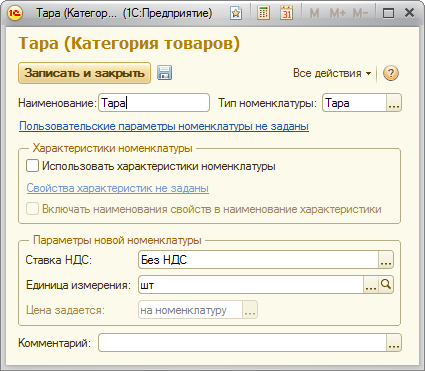
Task: Open Ставка НДС selection with ellipsis button
Action: click(x=386, y=260)
